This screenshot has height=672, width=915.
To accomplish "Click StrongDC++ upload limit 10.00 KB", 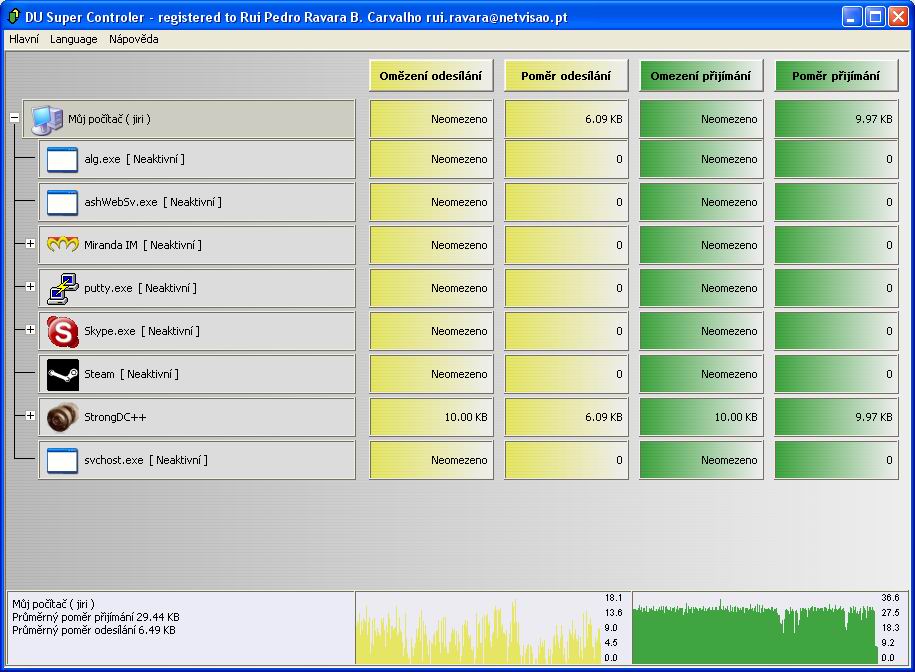I will [x=431, y=417].
